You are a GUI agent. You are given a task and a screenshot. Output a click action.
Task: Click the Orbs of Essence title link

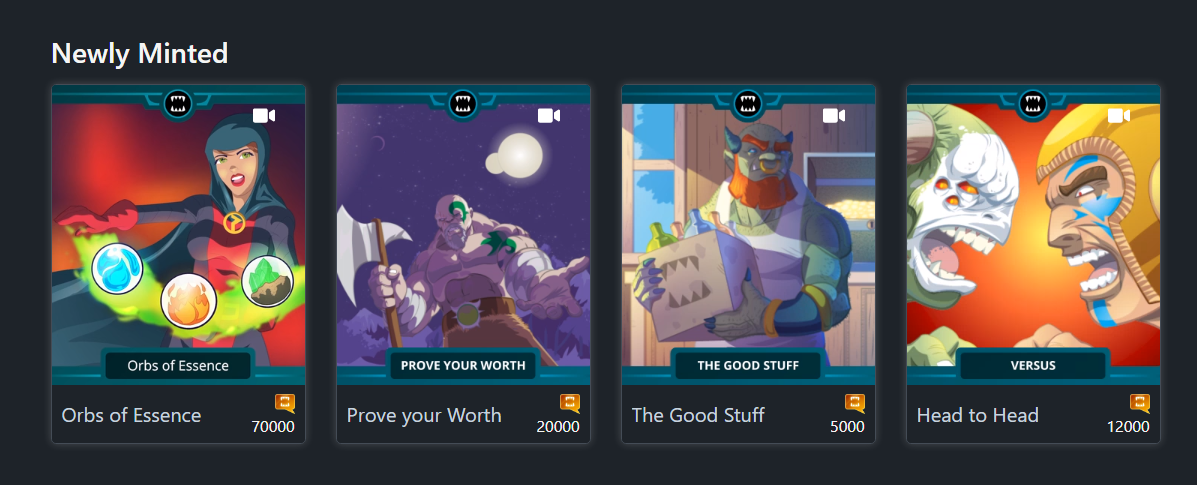pyautogui.click(x=131, y=415)
